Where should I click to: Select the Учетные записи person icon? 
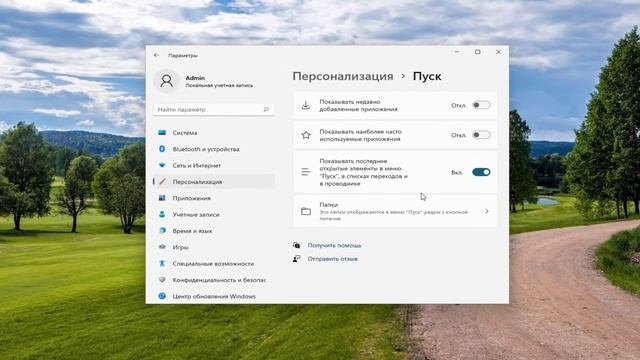click(x=162, y=214)
